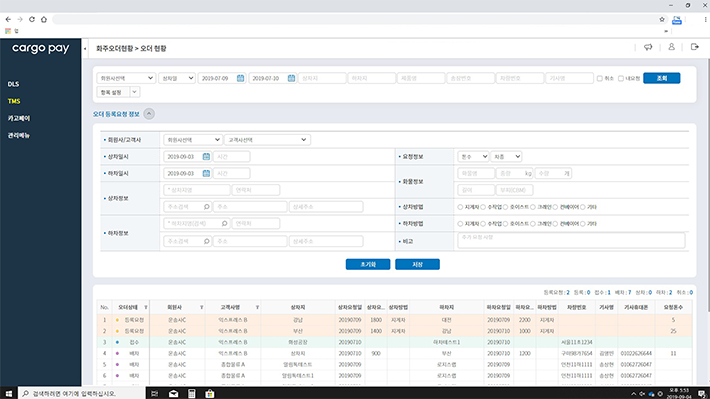Check the 취소 checkbox
The image size is (710, 399).
(600, 78)
